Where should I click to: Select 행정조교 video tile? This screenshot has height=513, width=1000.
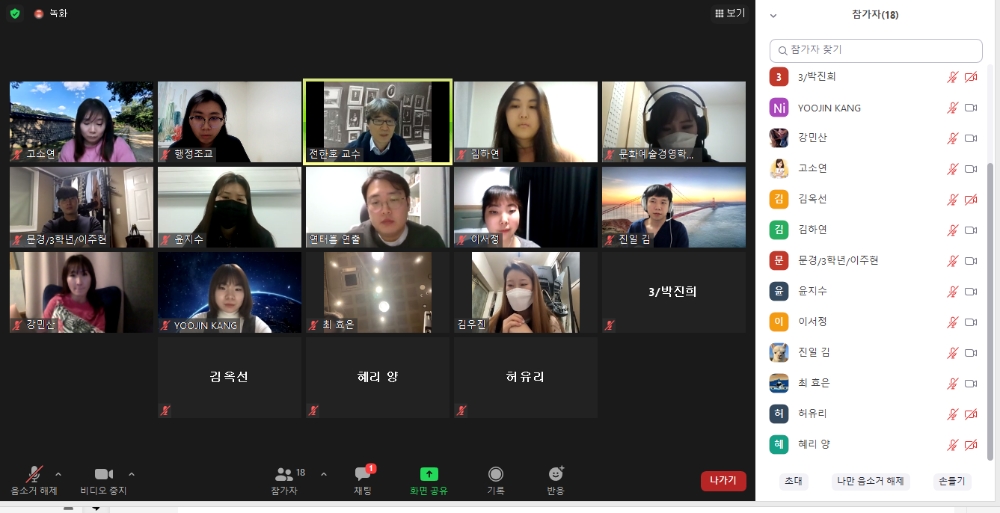(x=230, y=121)
